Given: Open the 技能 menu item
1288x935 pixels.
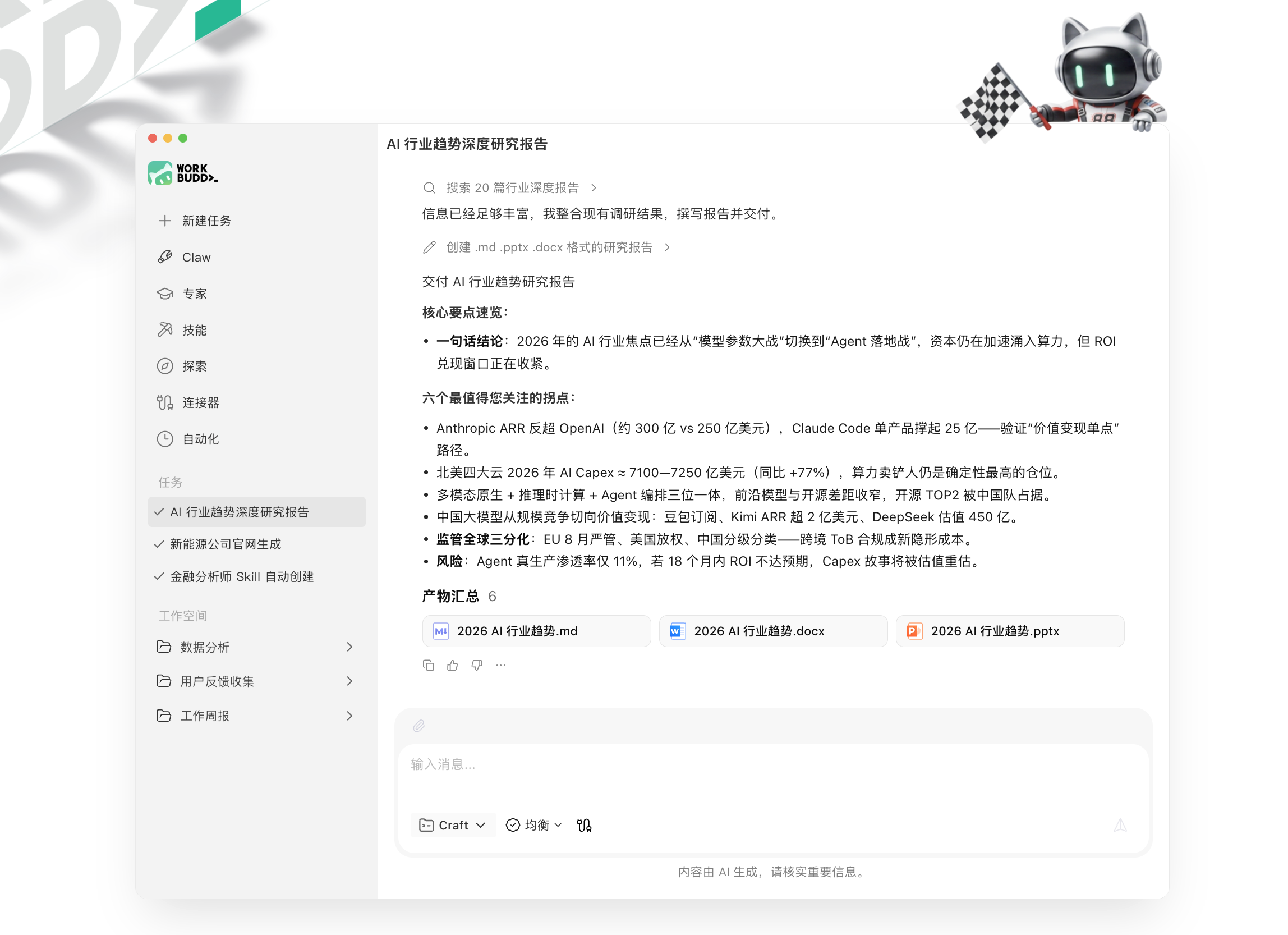Looking at the screenshot, I should point(257,329).
